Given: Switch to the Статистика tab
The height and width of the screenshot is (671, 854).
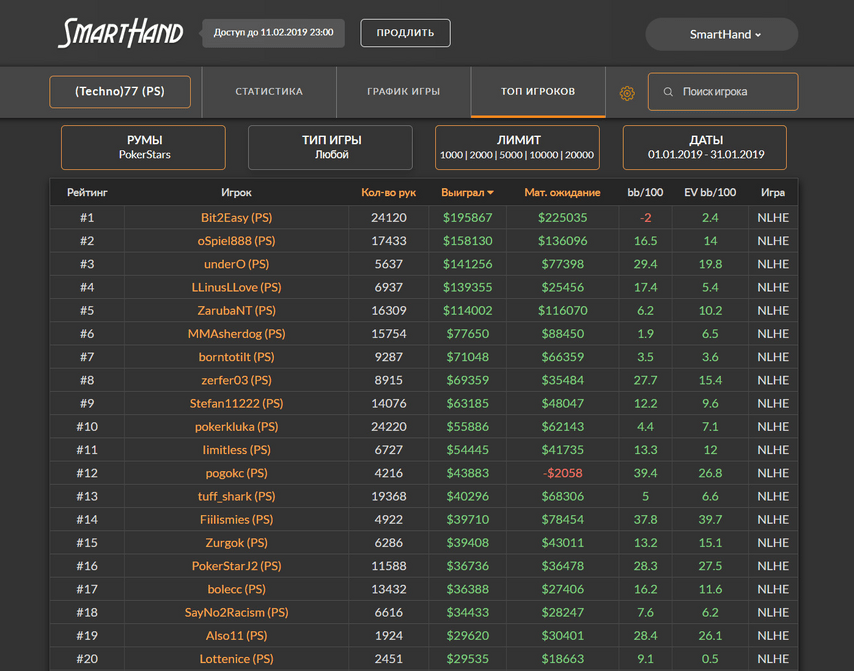Looking at the screenshot, I should 269,92.
